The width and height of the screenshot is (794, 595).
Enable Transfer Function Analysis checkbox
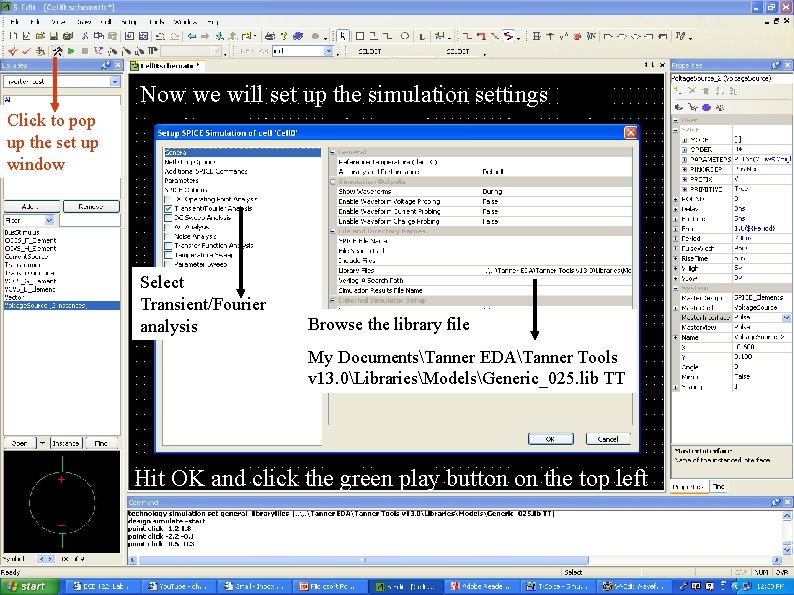tap(168, 246)
